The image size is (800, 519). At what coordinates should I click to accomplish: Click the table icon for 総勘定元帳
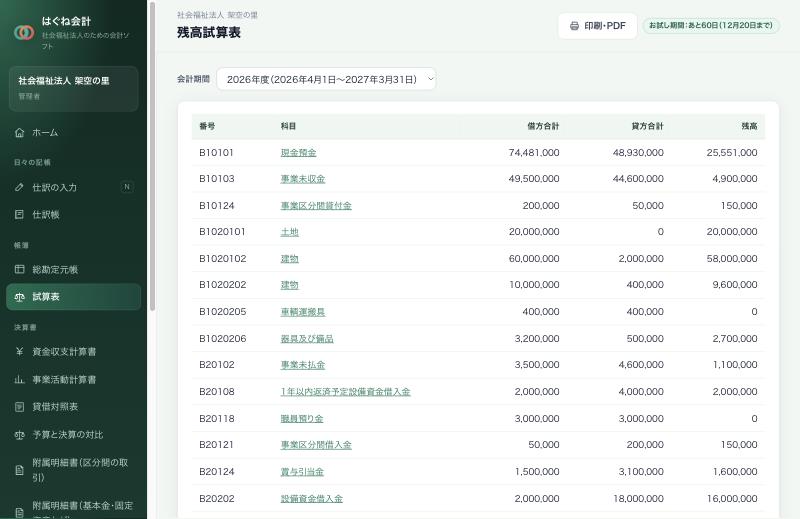19,269
